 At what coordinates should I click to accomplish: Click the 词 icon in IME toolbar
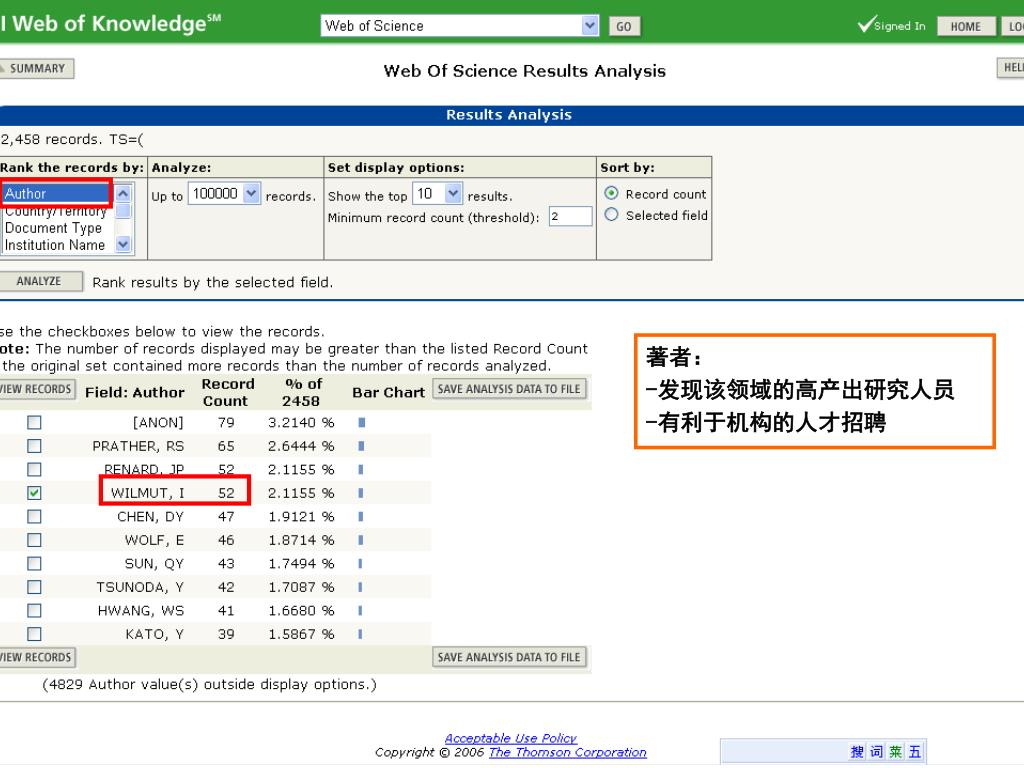coord(876,752)
